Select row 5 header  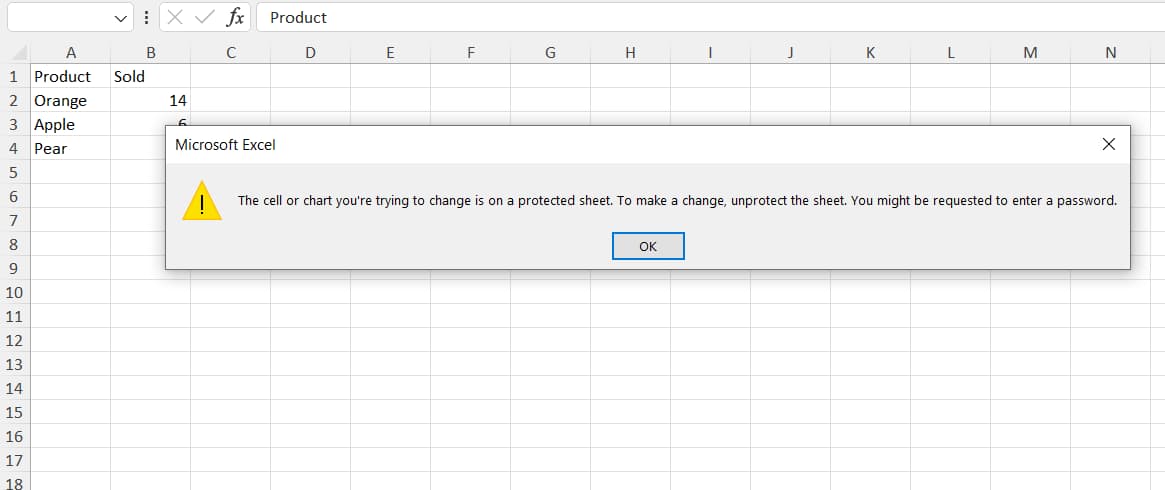[x=15, y=172]
